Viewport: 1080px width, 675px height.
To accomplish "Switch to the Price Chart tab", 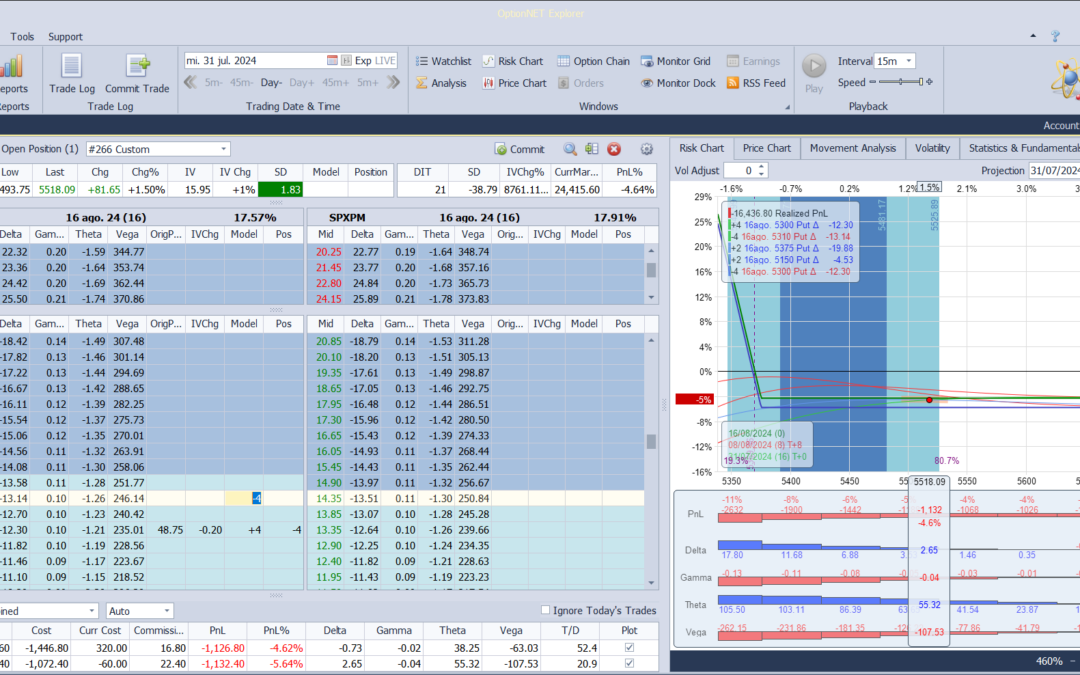I will (767, 148).
